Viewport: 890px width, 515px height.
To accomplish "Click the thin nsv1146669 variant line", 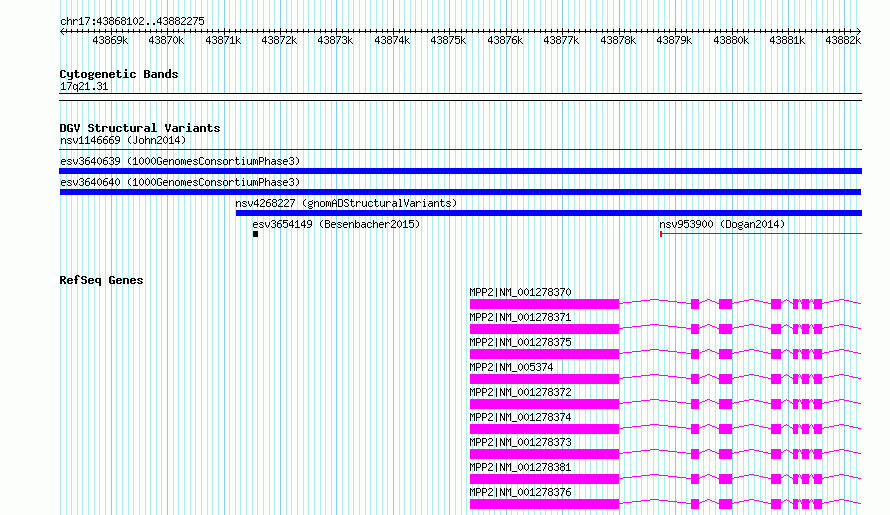I will [460, 150].
